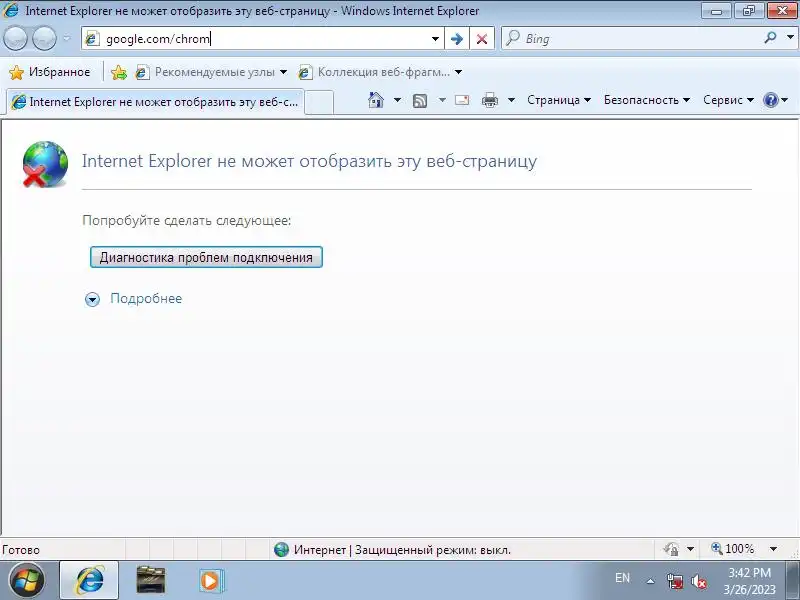Expand the address bar history dropdown
Viewport: 800px width, 600px height.
pos(435,39)
